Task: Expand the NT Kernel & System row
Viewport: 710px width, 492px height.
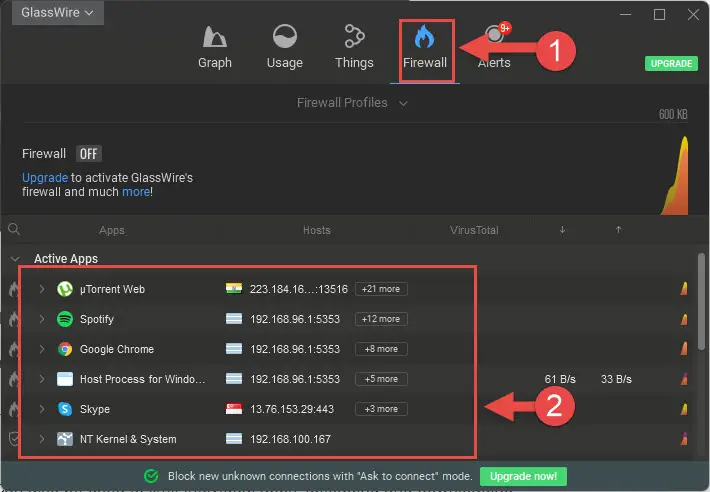Action: pos(42,439)
